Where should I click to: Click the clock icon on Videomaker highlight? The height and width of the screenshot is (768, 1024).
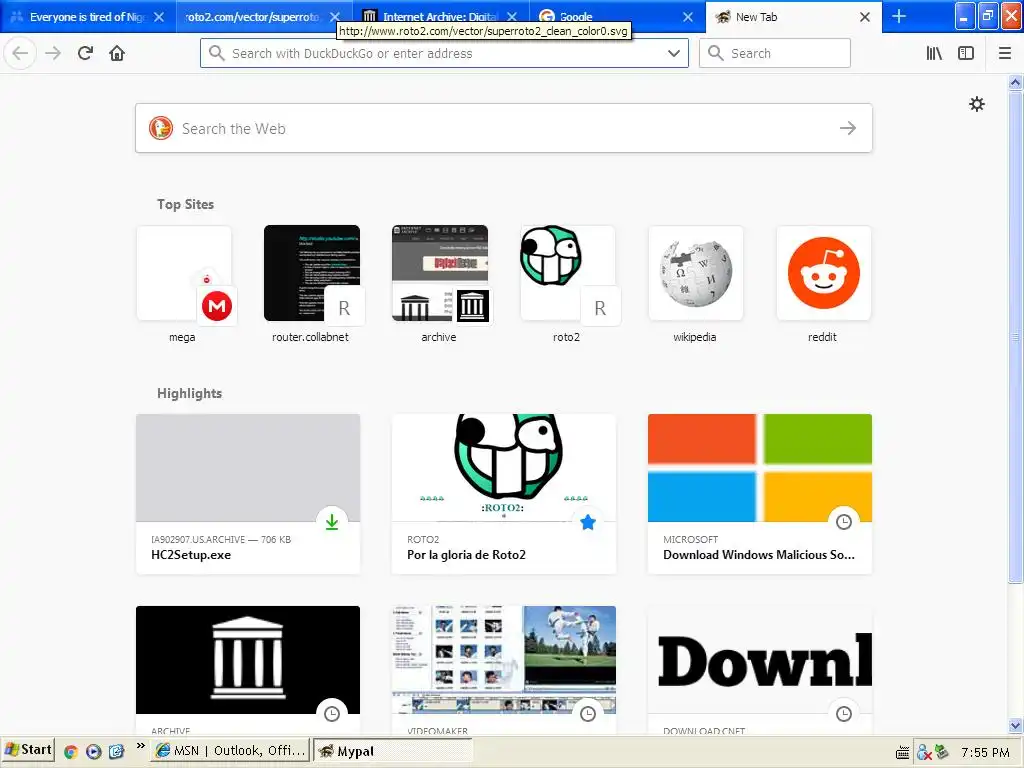[588, 714]
